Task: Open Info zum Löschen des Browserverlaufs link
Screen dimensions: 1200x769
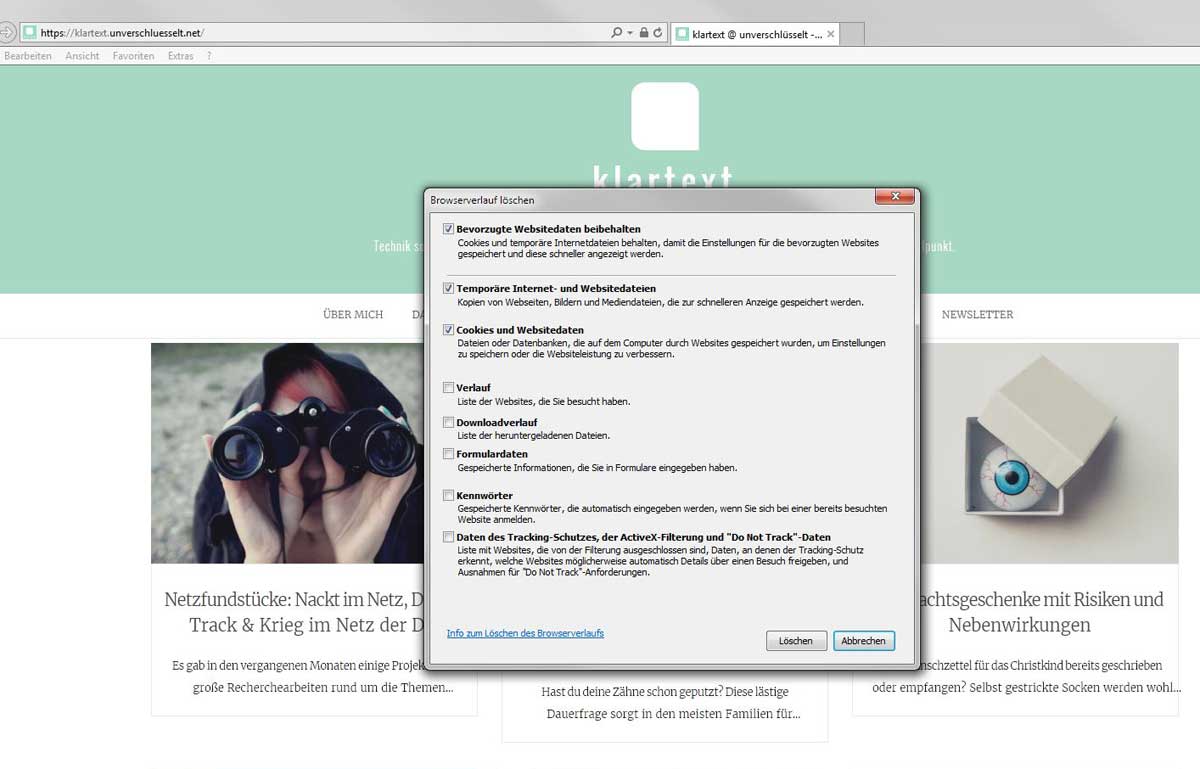Action: 525,633
